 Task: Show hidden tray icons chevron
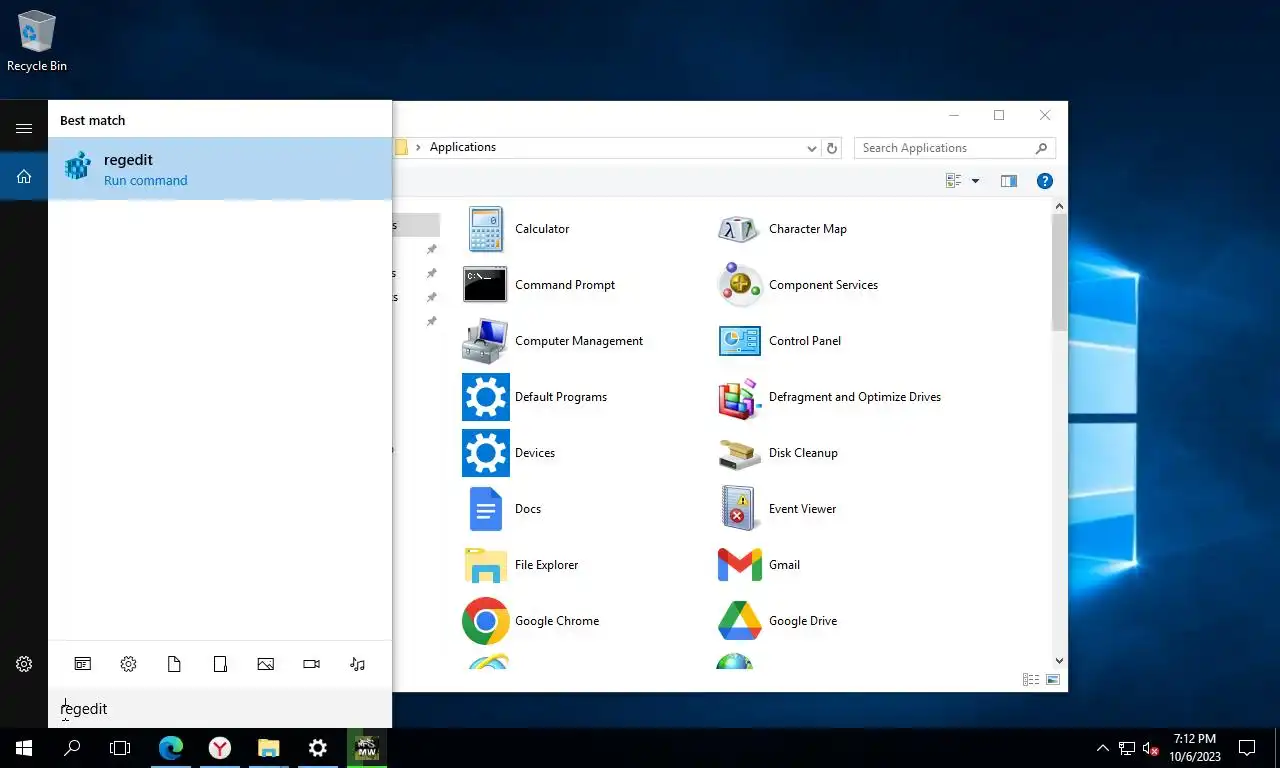click(1103, 748)
